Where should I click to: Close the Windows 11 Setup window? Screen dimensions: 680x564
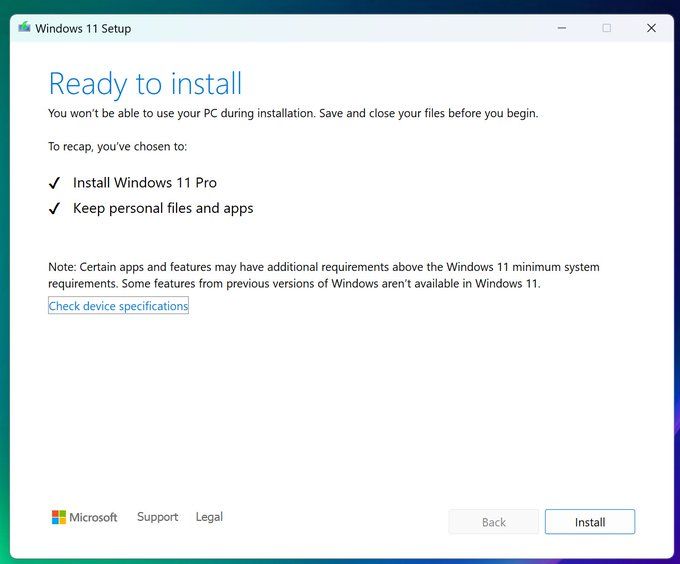pos(651,28)
